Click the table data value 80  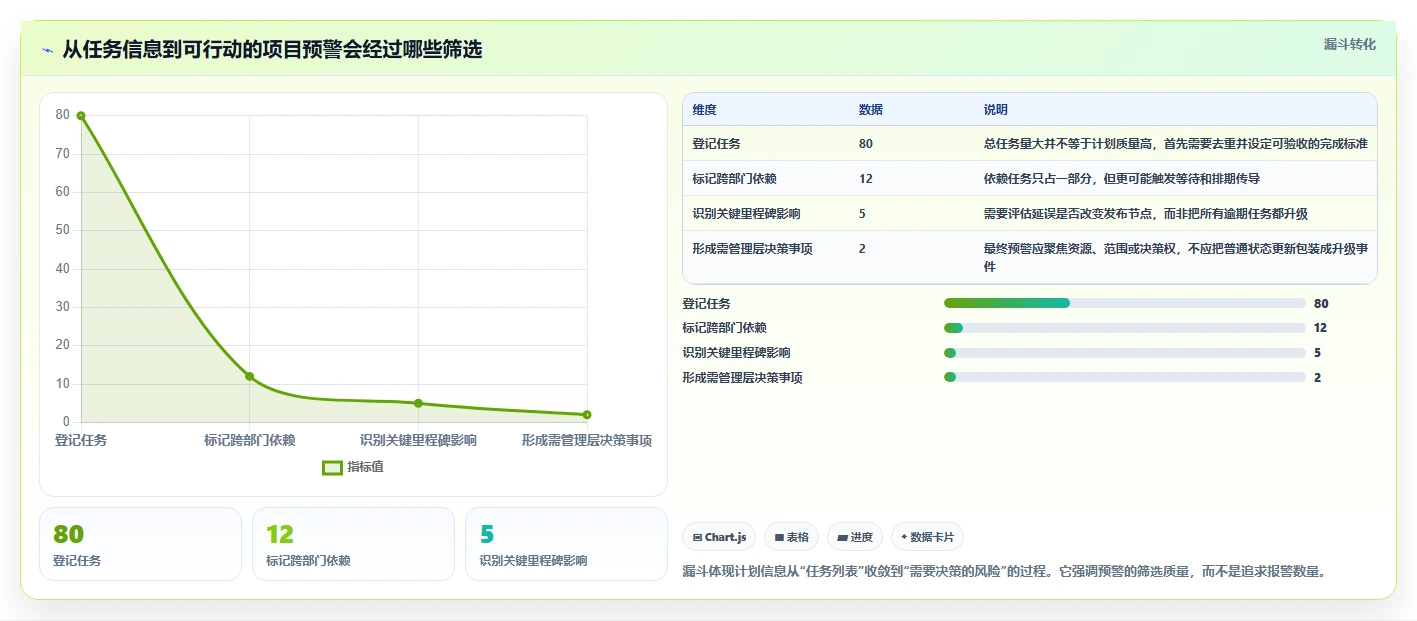865,144
